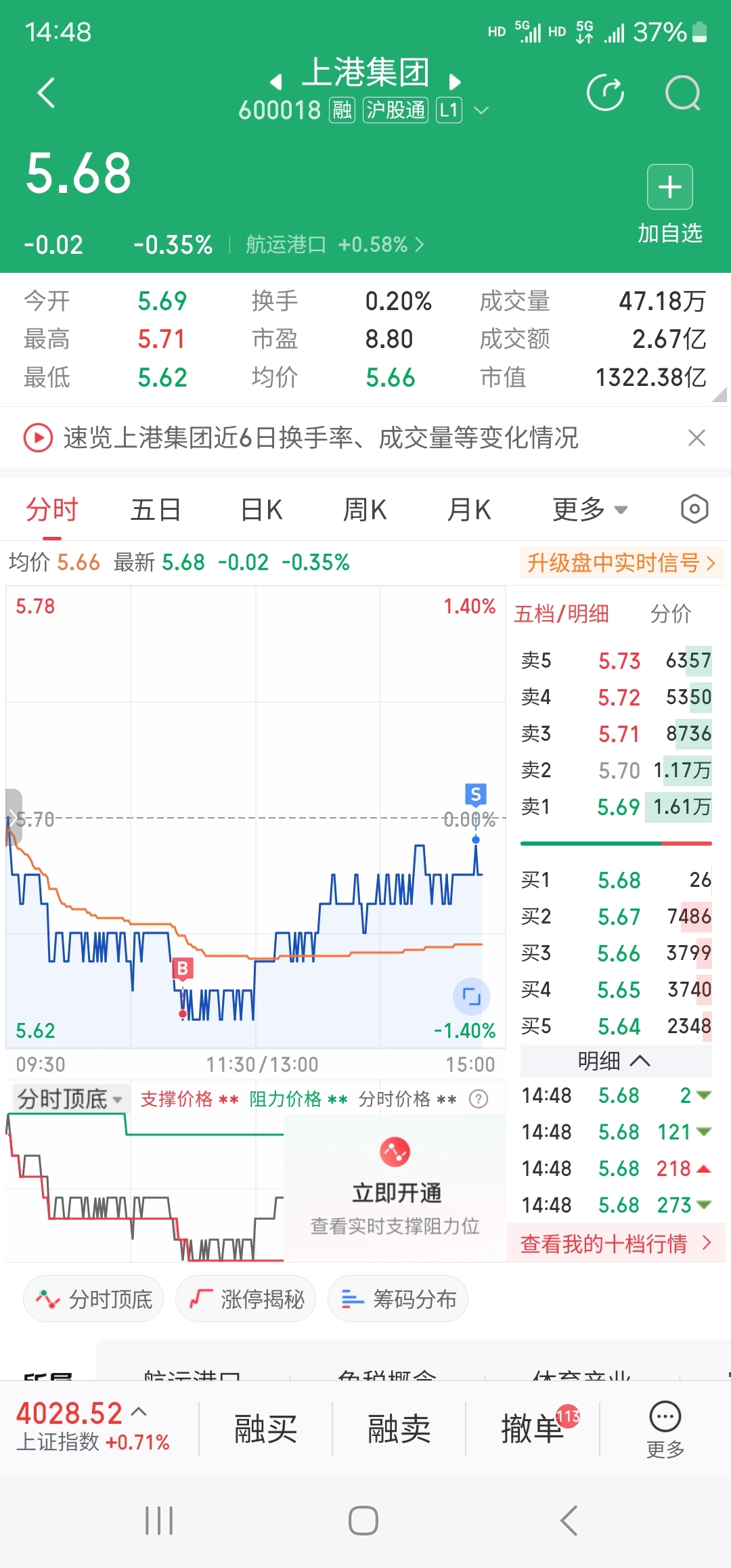The width and height of the screenshot is (731, 1568).
Task: Tap trade row 14:48 with volume 273
Action: [616, 1204]
